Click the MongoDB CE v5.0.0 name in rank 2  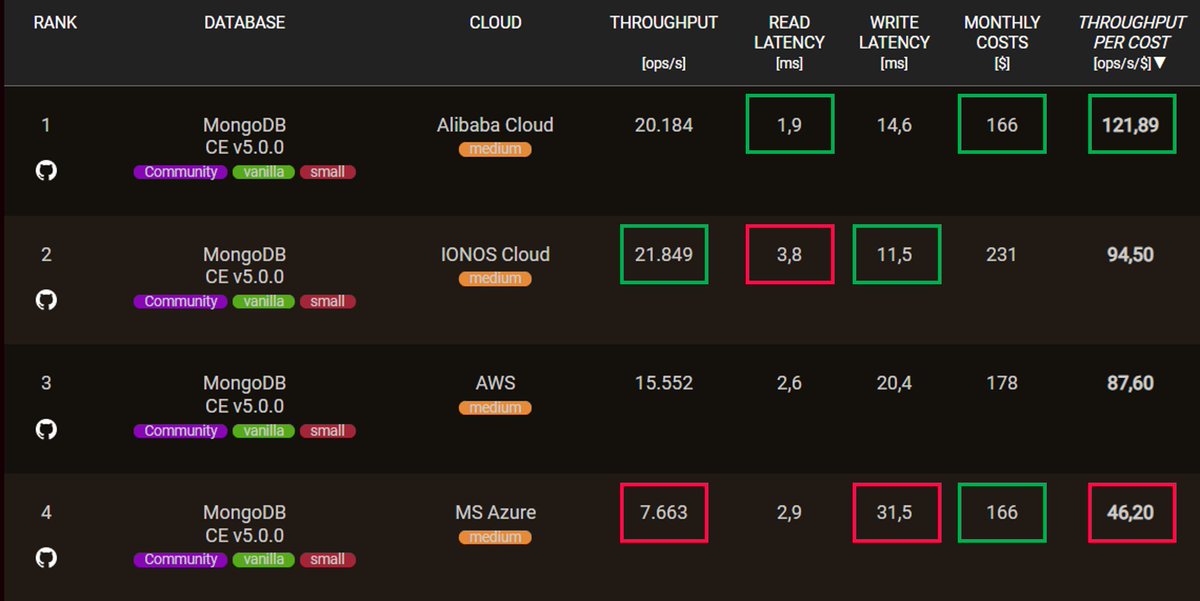coord(245,266)
